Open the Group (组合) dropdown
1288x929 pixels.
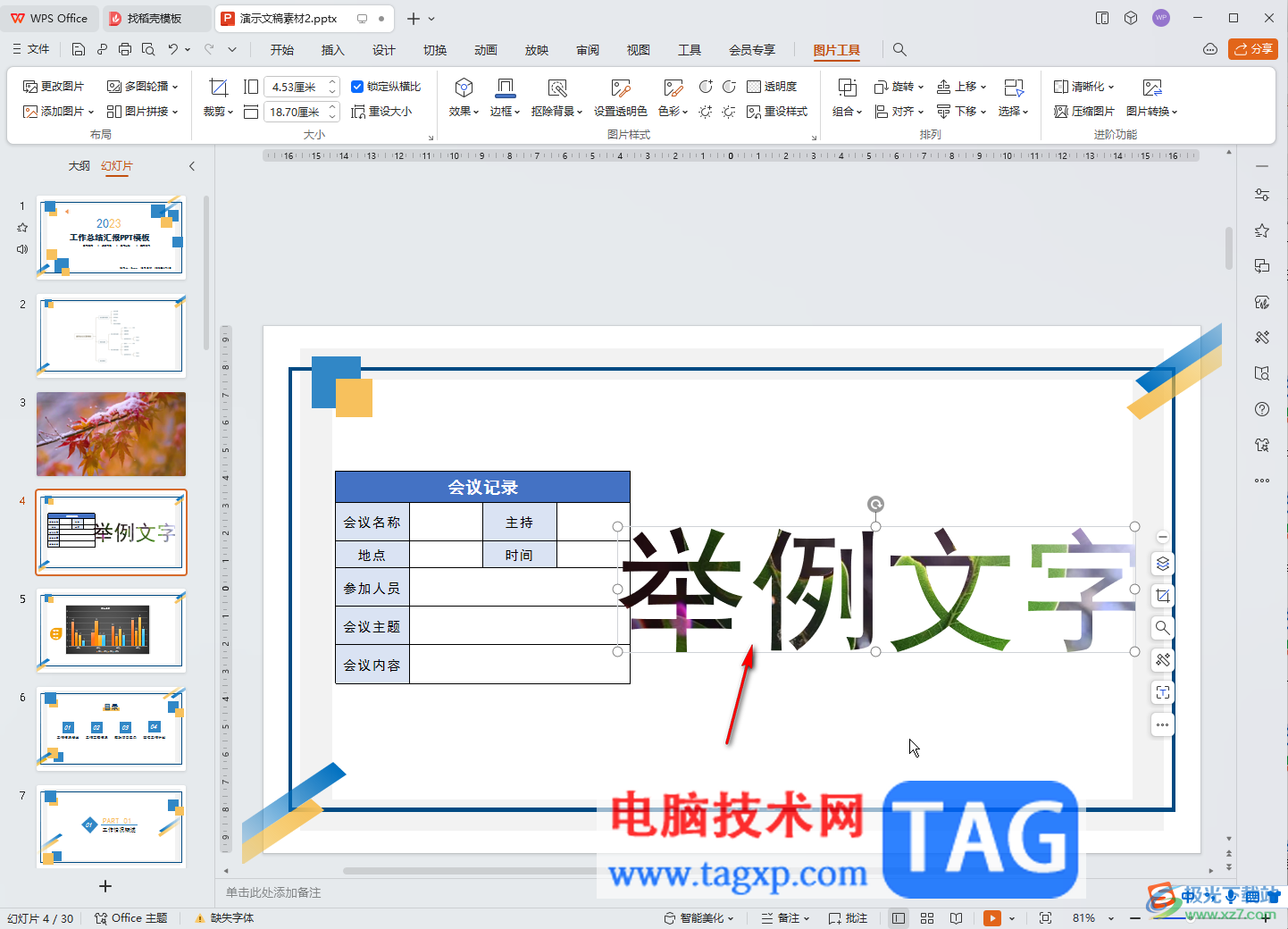[847, 98]
